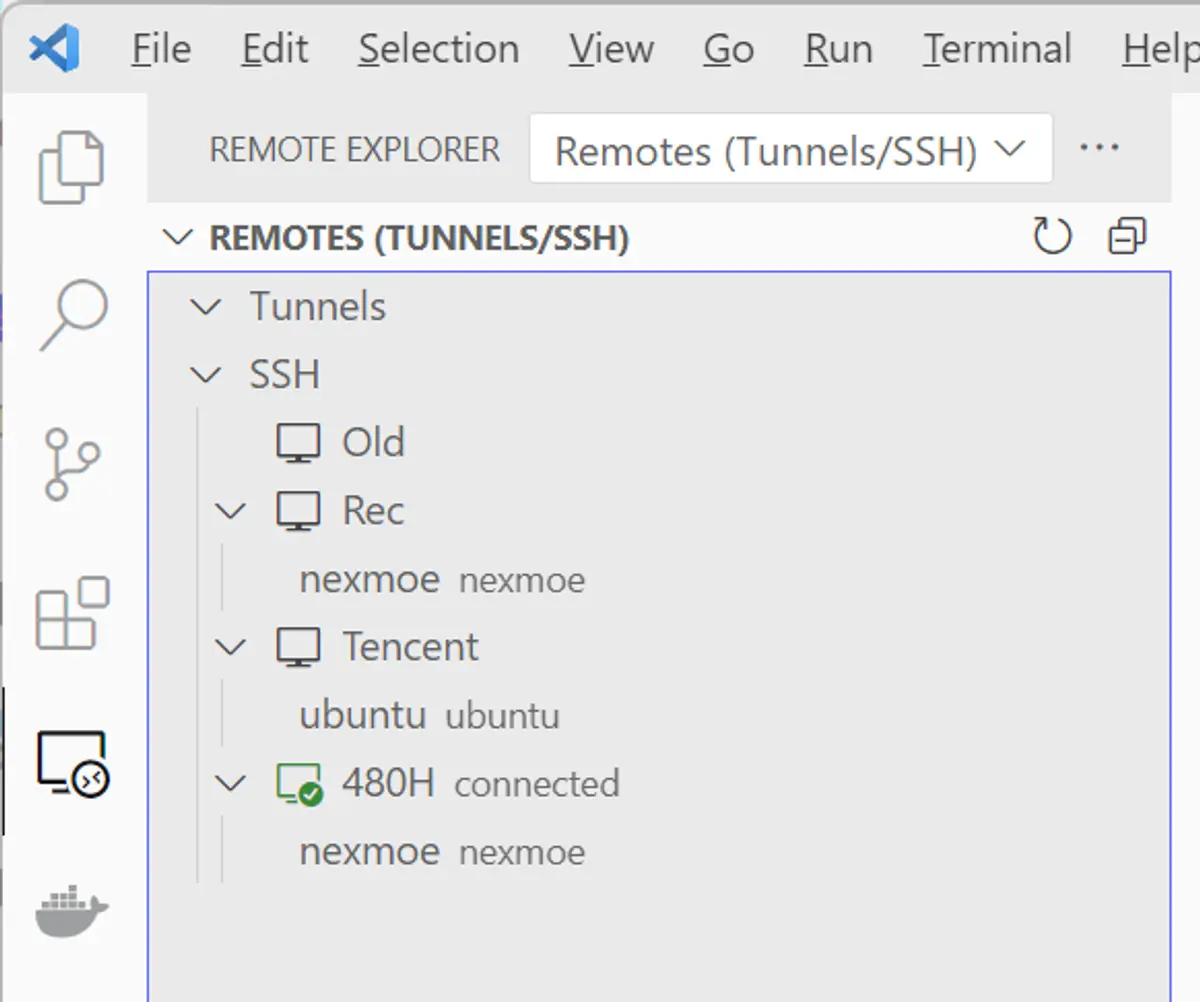
Task: Click the monitor icon beside Tencent
Action: click(298, 647)
